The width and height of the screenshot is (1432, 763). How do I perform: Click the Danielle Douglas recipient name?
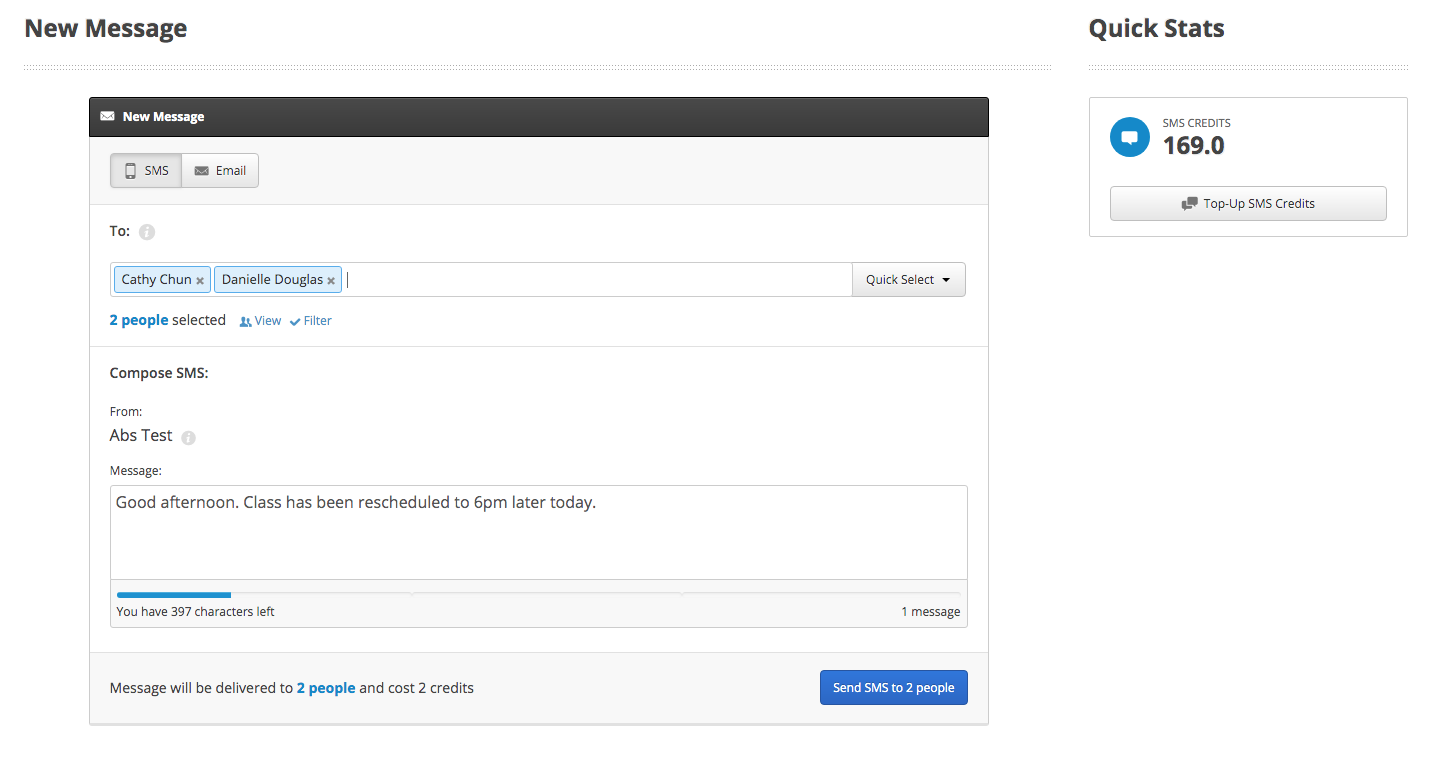pos(272,280)
